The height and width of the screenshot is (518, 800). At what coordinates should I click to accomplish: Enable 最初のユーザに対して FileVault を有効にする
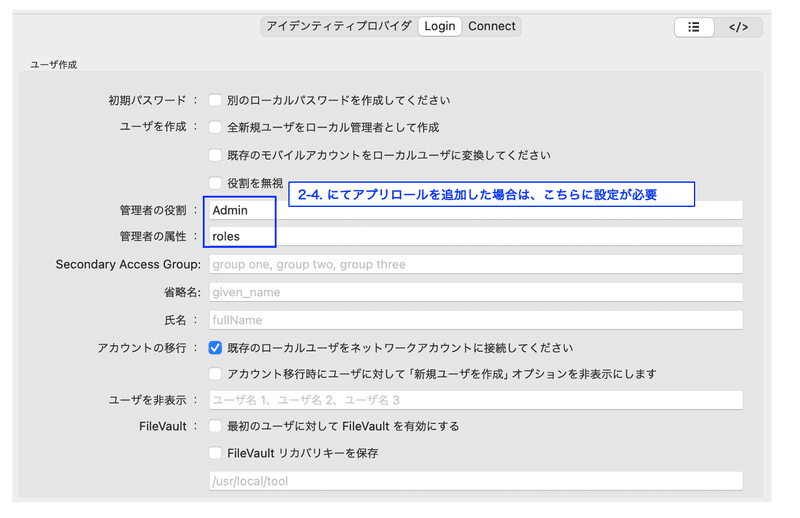215,426
